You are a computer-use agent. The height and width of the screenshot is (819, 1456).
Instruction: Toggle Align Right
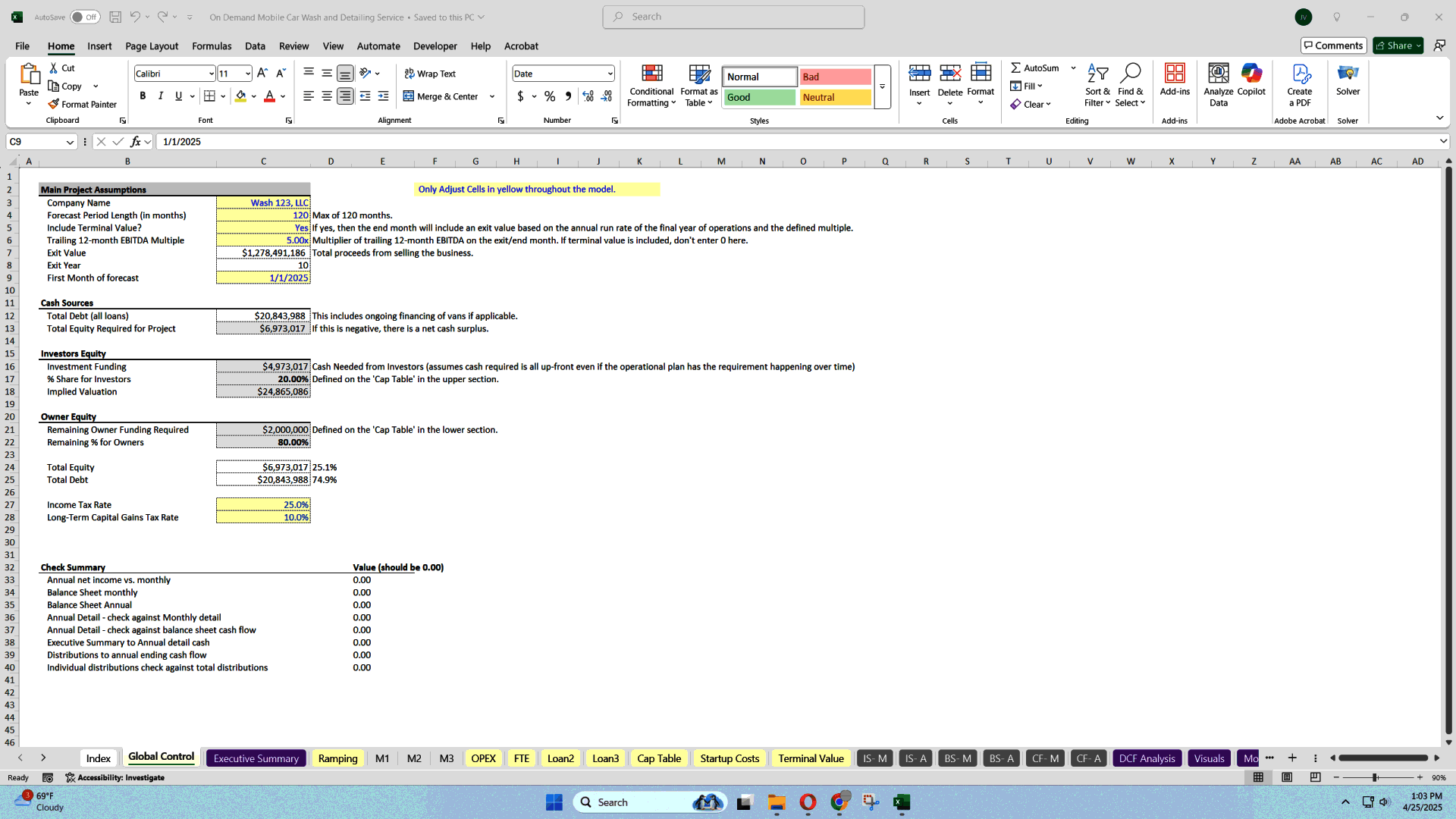(345, 96)
